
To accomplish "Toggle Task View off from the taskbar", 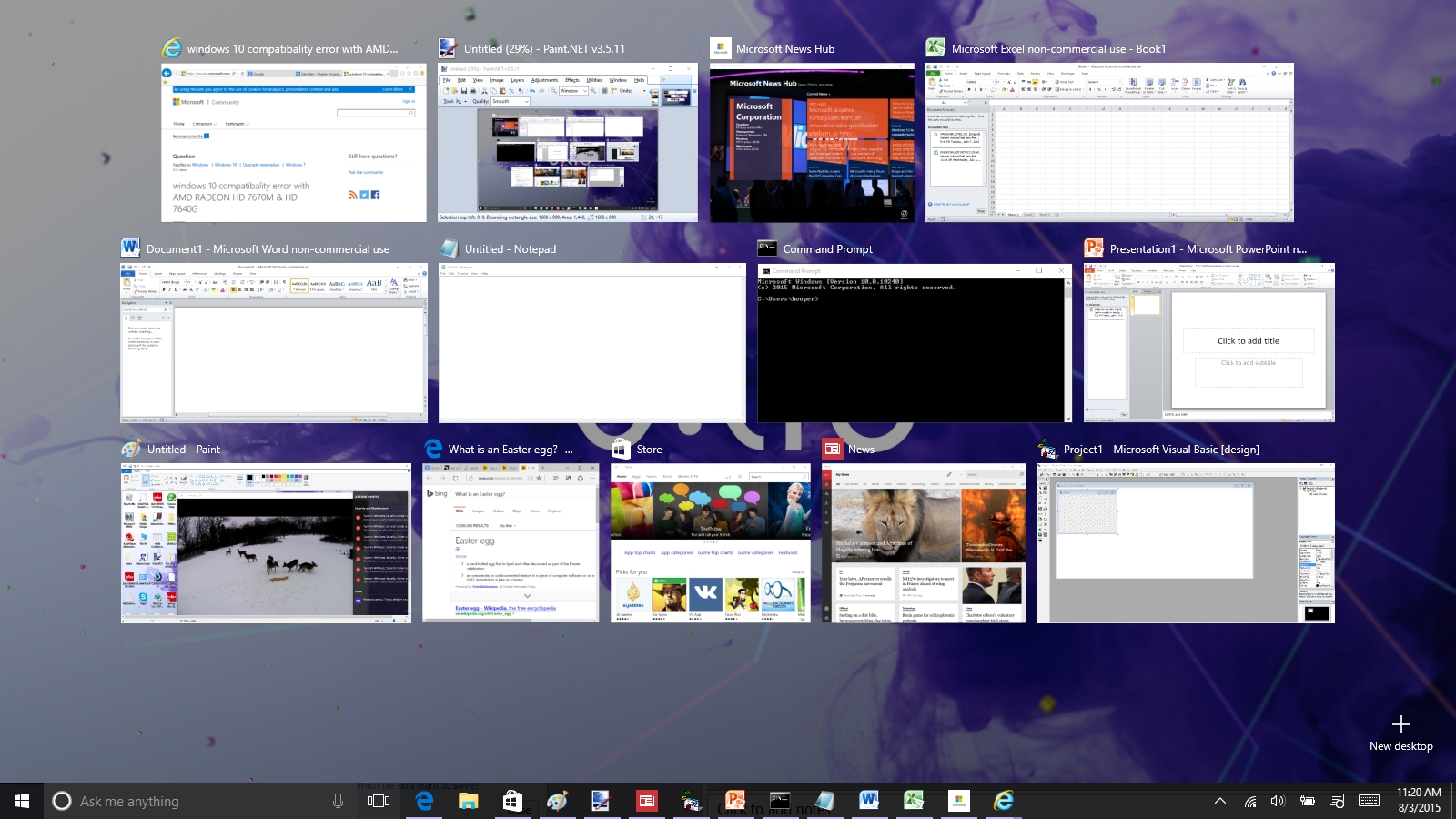I will [379, 801].
